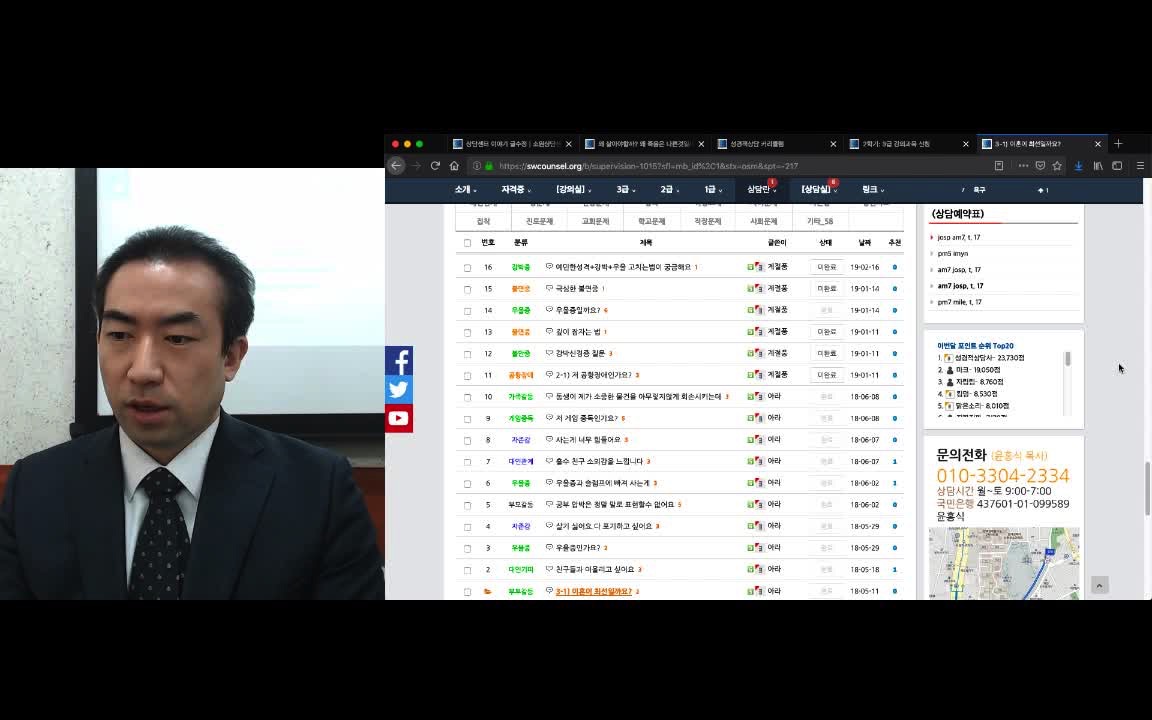The image size is (1152, 720).
Task: Click the Twitter share icon
Action: (398, 390)
